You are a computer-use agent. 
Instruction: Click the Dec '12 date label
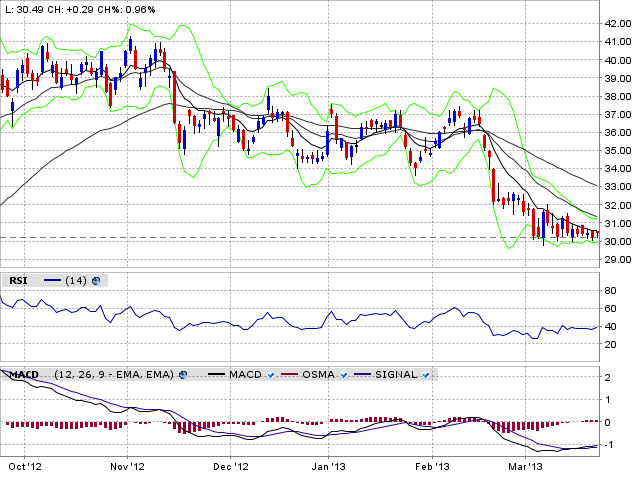(x=230, y=466)
